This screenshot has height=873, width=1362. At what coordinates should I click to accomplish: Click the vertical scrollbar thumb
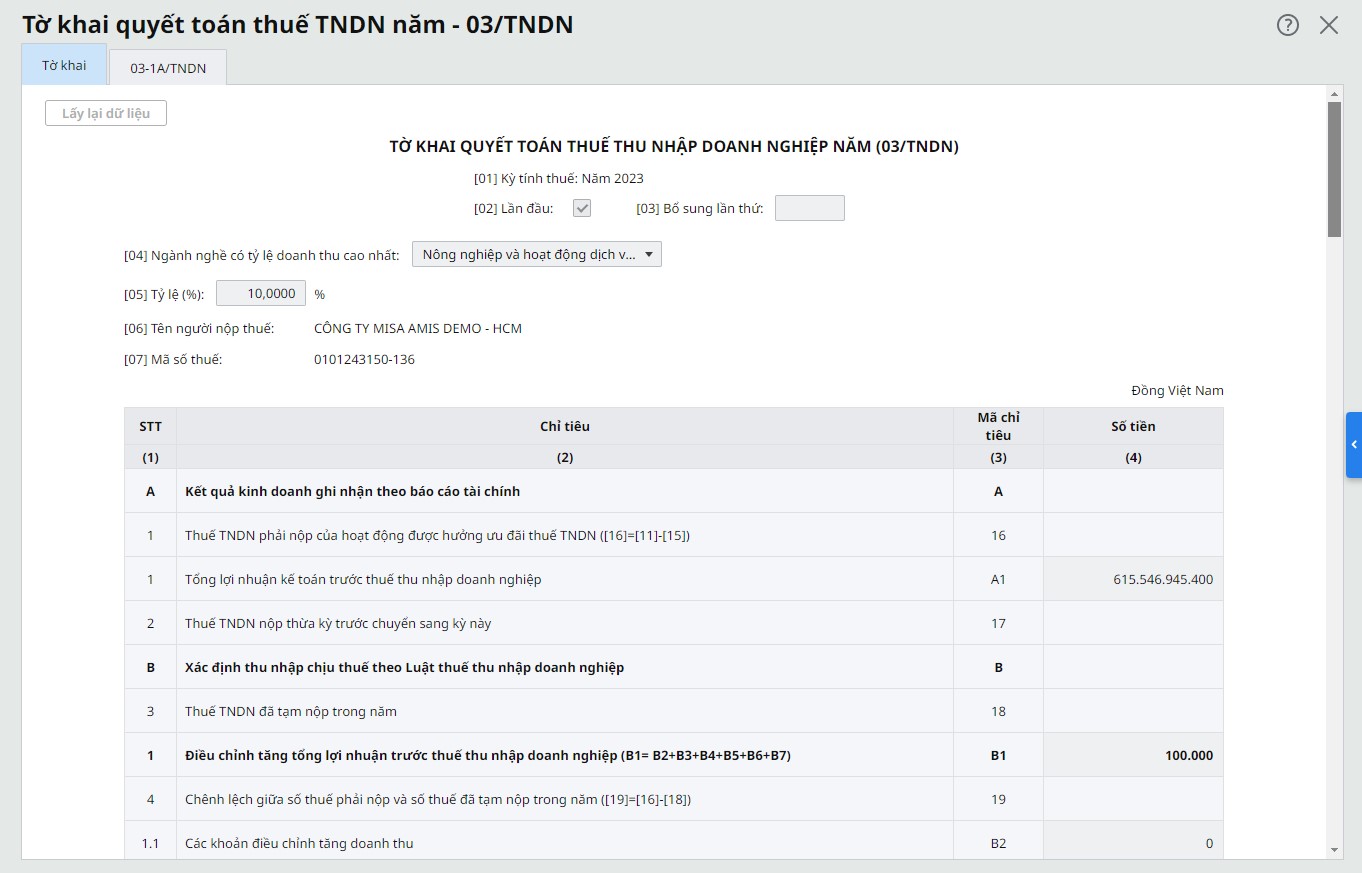(x=1334, y=169)
